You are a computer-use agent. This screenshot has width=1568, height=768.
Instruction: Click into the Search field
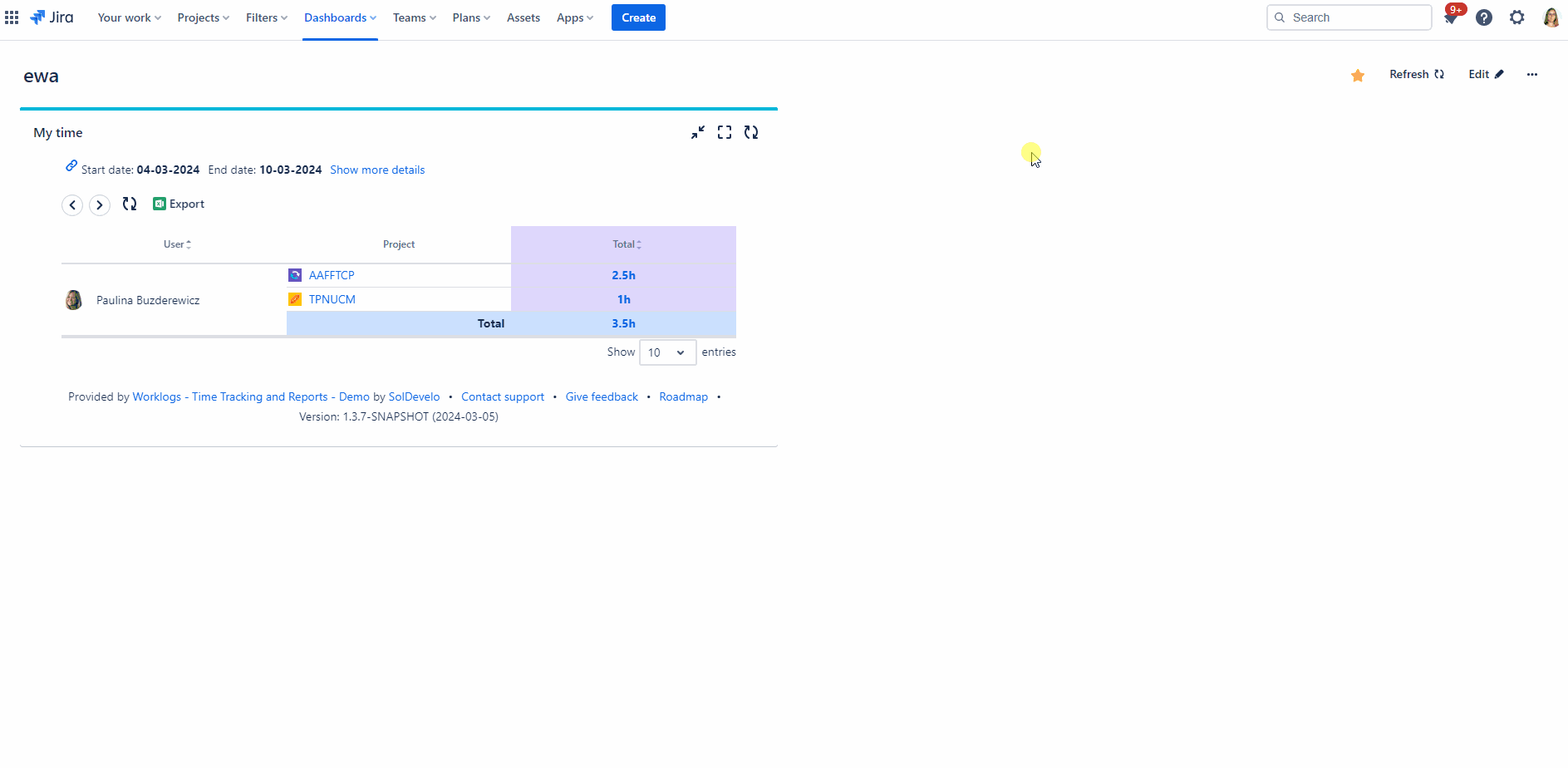coord(1349,17)
